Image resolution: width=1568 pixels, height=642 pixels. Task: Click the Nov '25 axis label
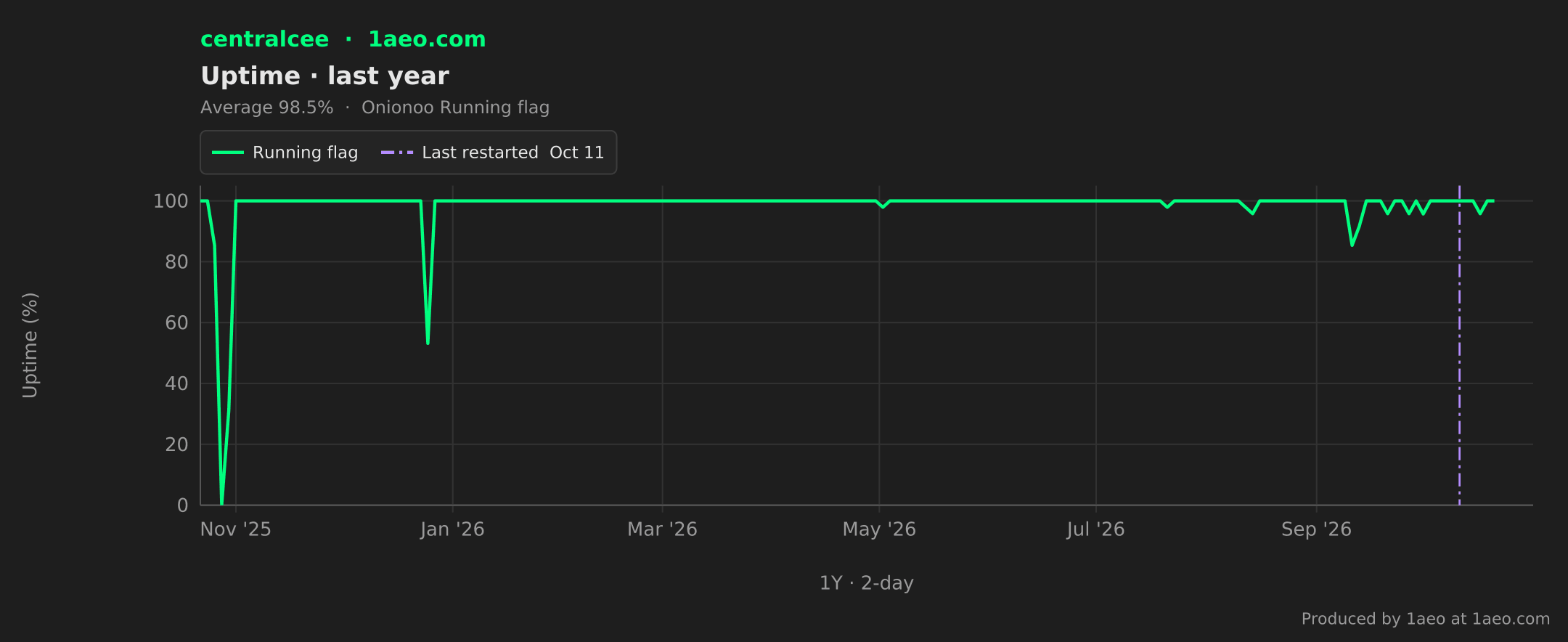pos(236,529)
